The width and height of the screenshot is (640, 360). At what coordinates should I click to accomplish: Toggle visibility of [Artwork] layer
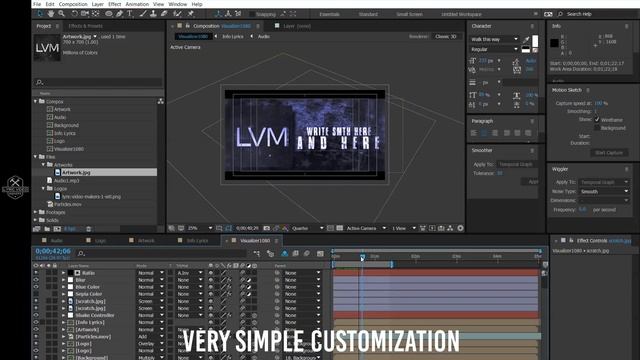(x=36, y=329)
